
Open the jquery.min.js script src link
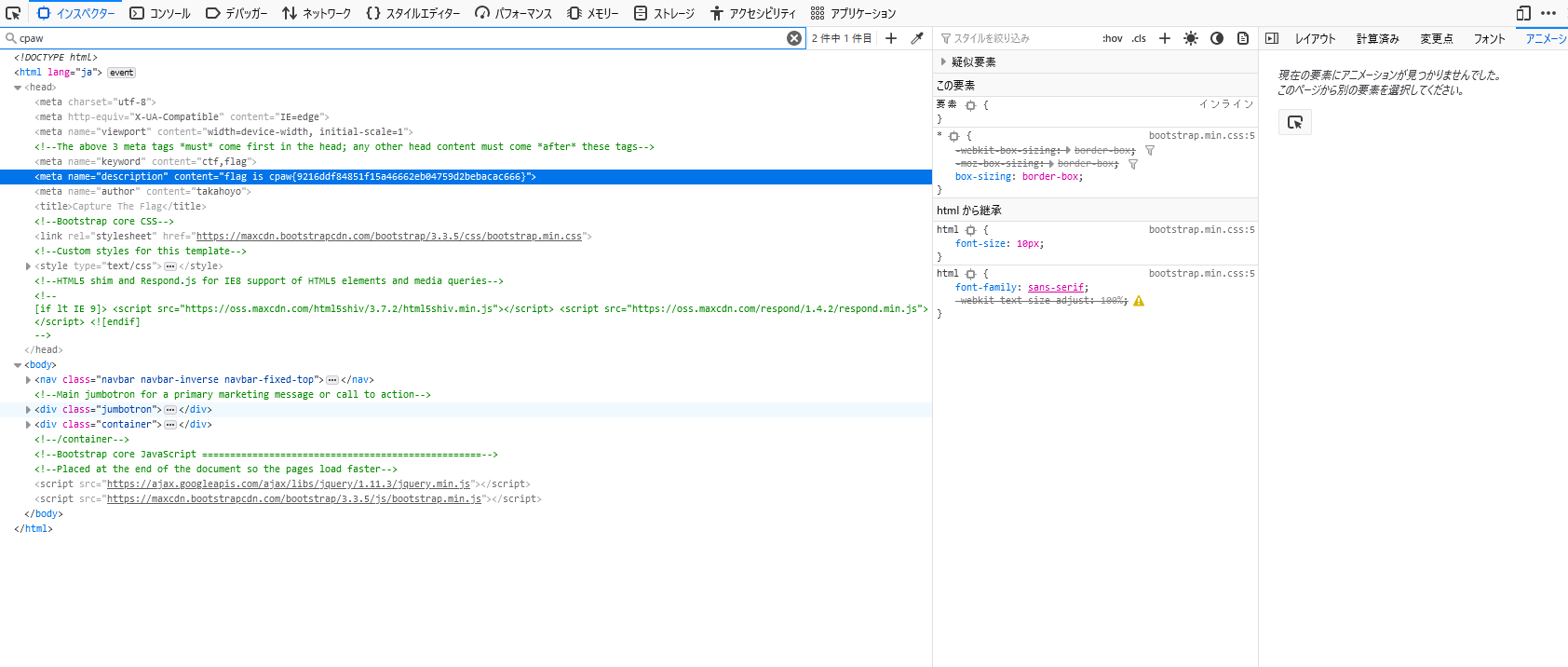(x=289, y=484)
